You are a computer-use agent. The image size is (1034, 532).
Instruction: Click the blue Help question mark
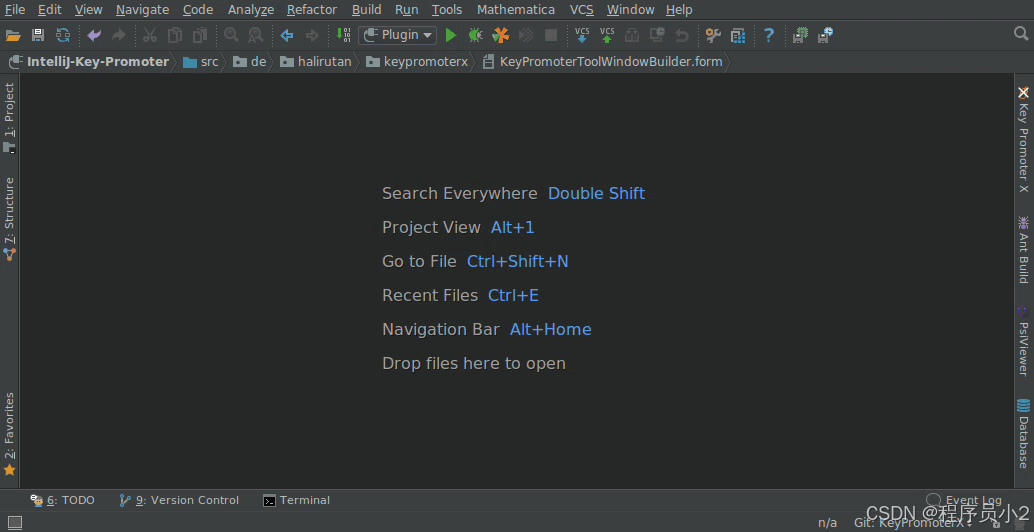click(x=769, y=35)
